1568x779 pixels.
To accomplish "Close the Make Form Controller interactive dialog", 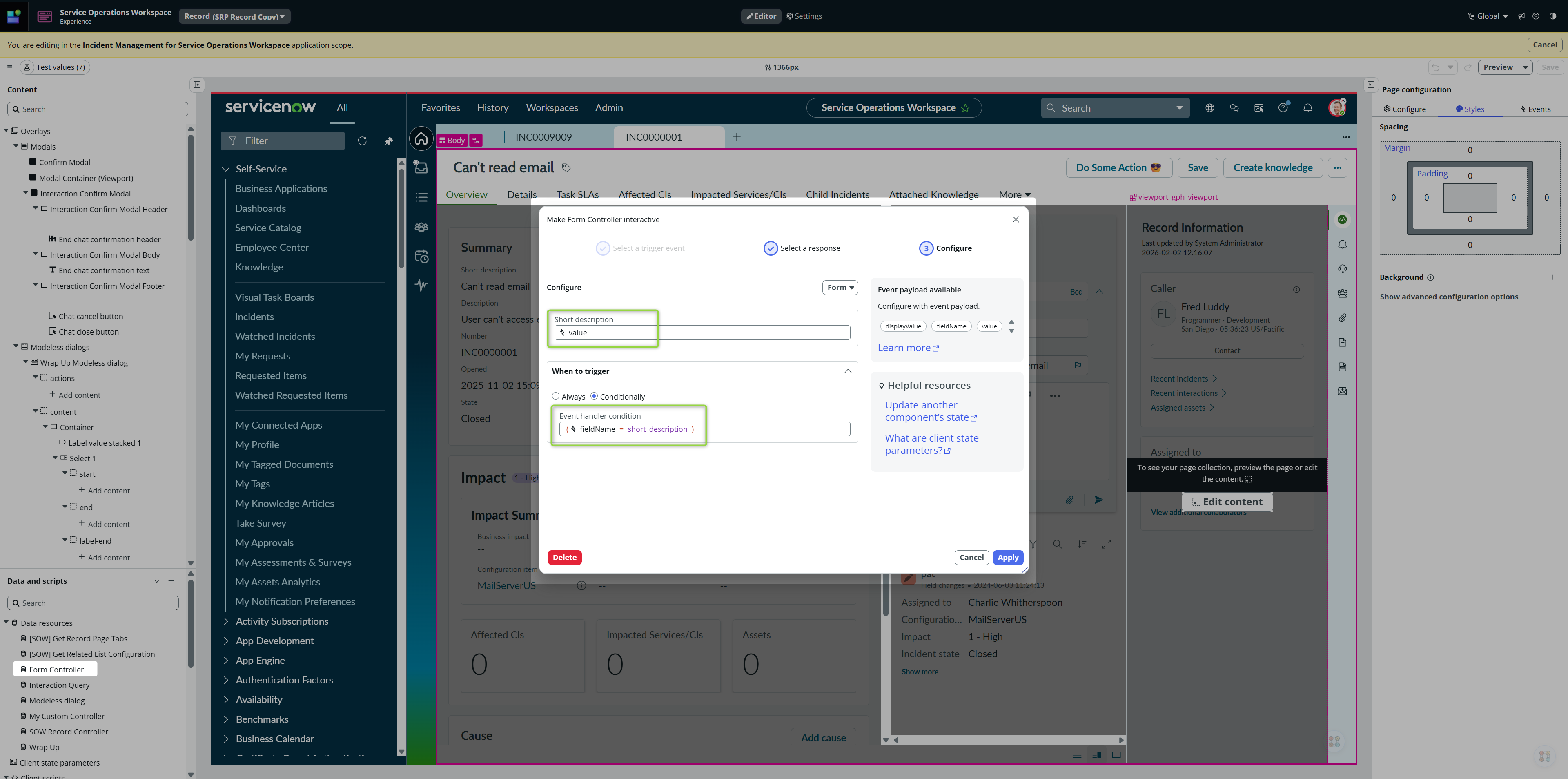I will [x=1015, y=219].
